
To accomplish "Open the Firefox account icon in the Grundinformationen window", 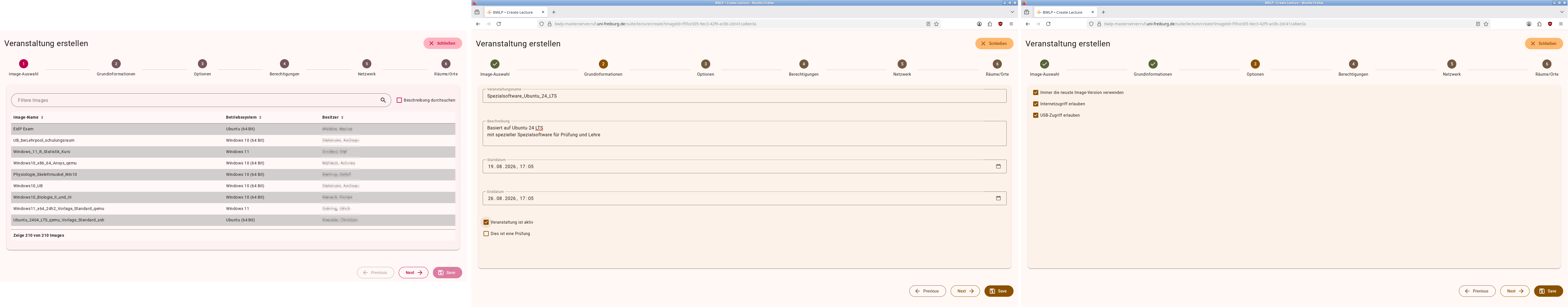I will click(979, 24).
